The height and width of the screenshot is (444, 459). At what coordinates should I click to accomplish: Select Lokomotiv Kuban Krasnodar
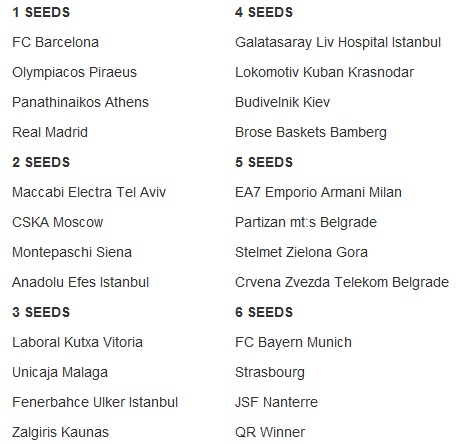(325, 72)
